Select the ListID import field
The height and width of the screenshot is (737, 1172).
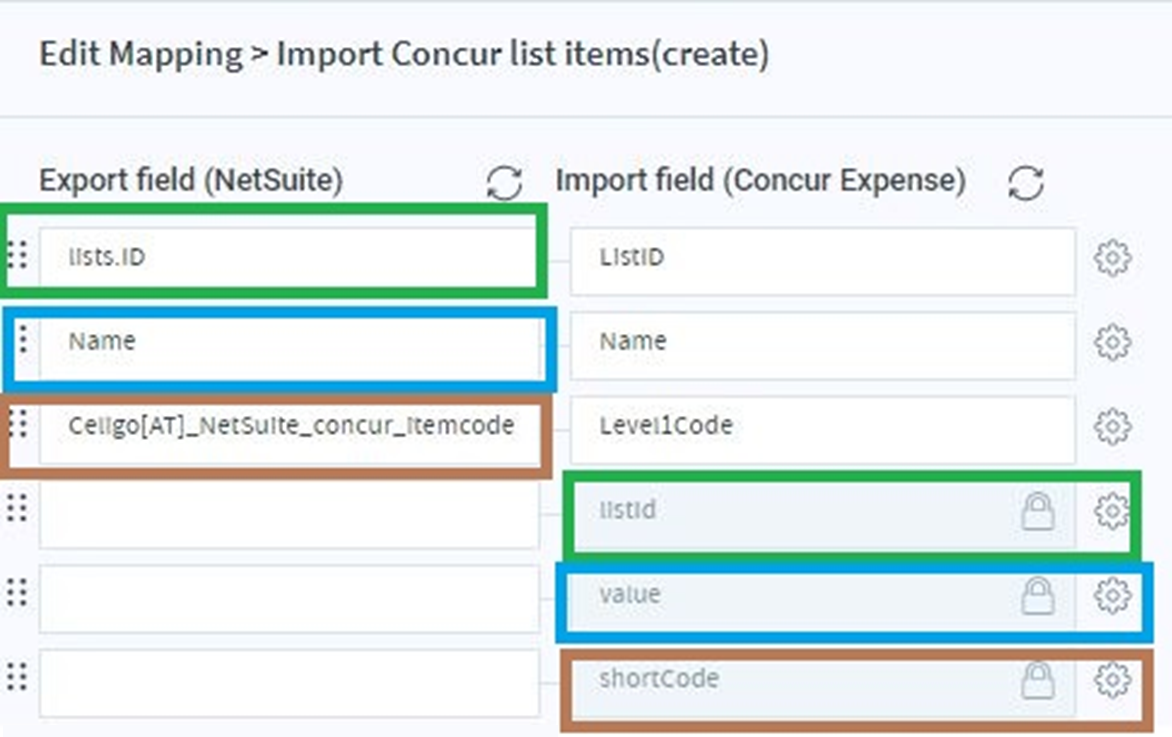[823, 262]
